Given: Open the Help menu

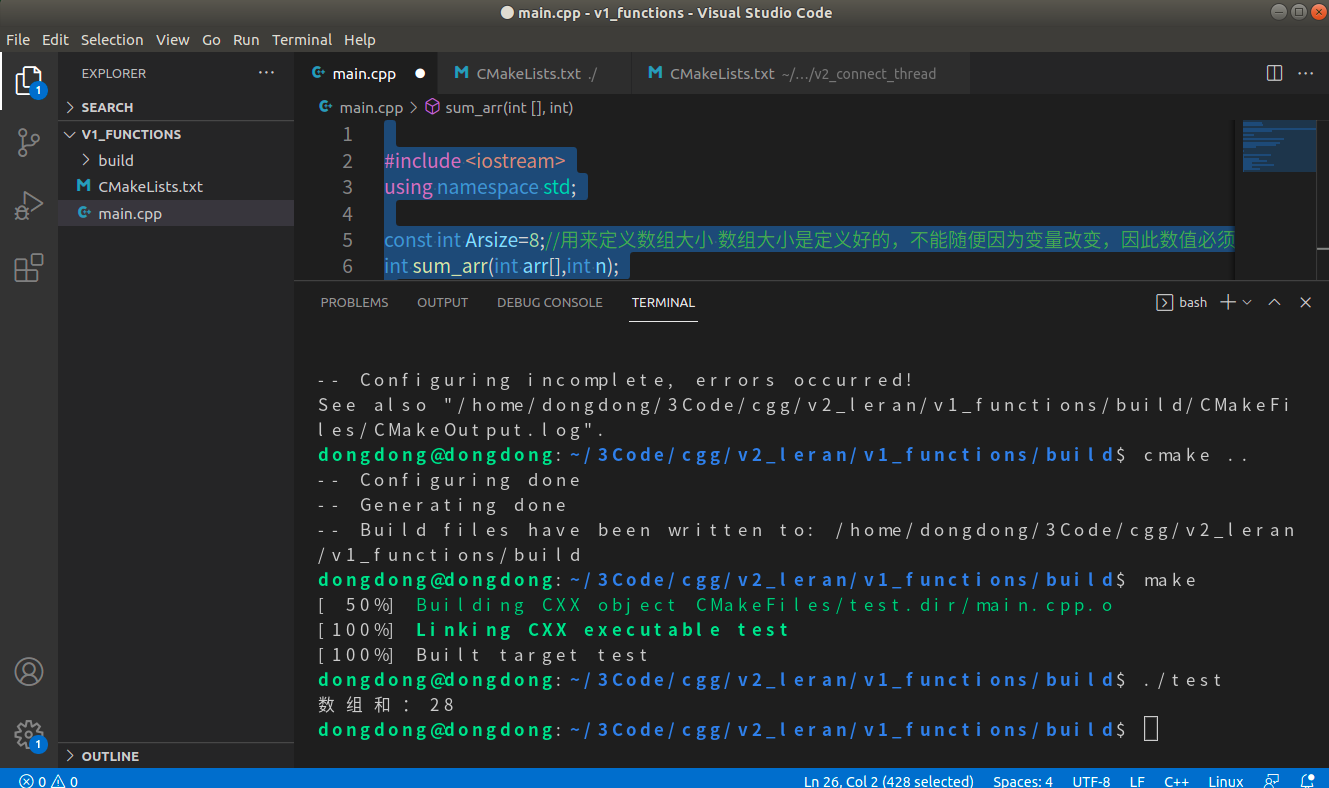Looking at the screenshot, I should [x=360, y=40].
